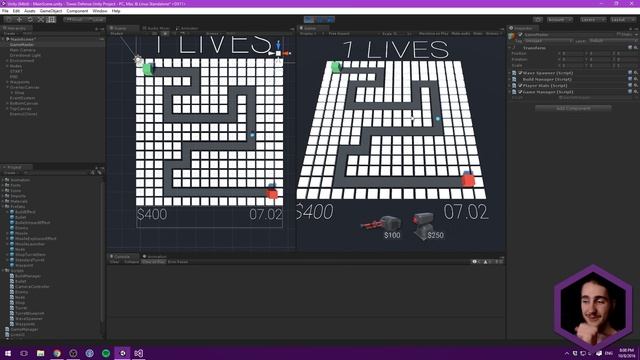The width and height of the screenshot is (640, 360).
Task: Open the Static options dropdown arrow
Action: pos(636,35)
